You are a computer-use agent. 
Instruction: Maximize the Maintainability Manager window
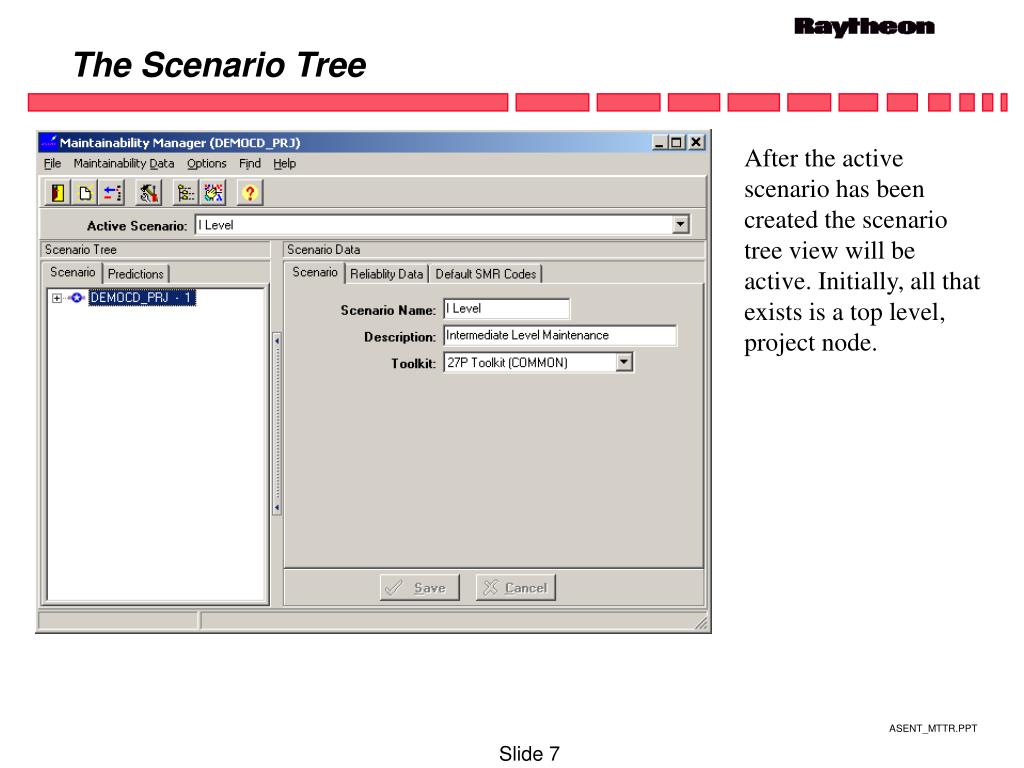click(x=676, y=142)
